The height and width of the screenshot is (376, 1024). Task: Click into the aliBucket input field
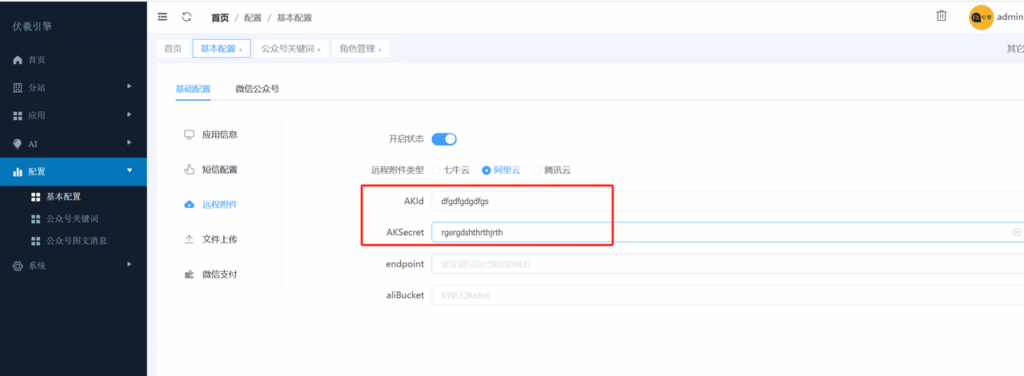coord(728,295)
